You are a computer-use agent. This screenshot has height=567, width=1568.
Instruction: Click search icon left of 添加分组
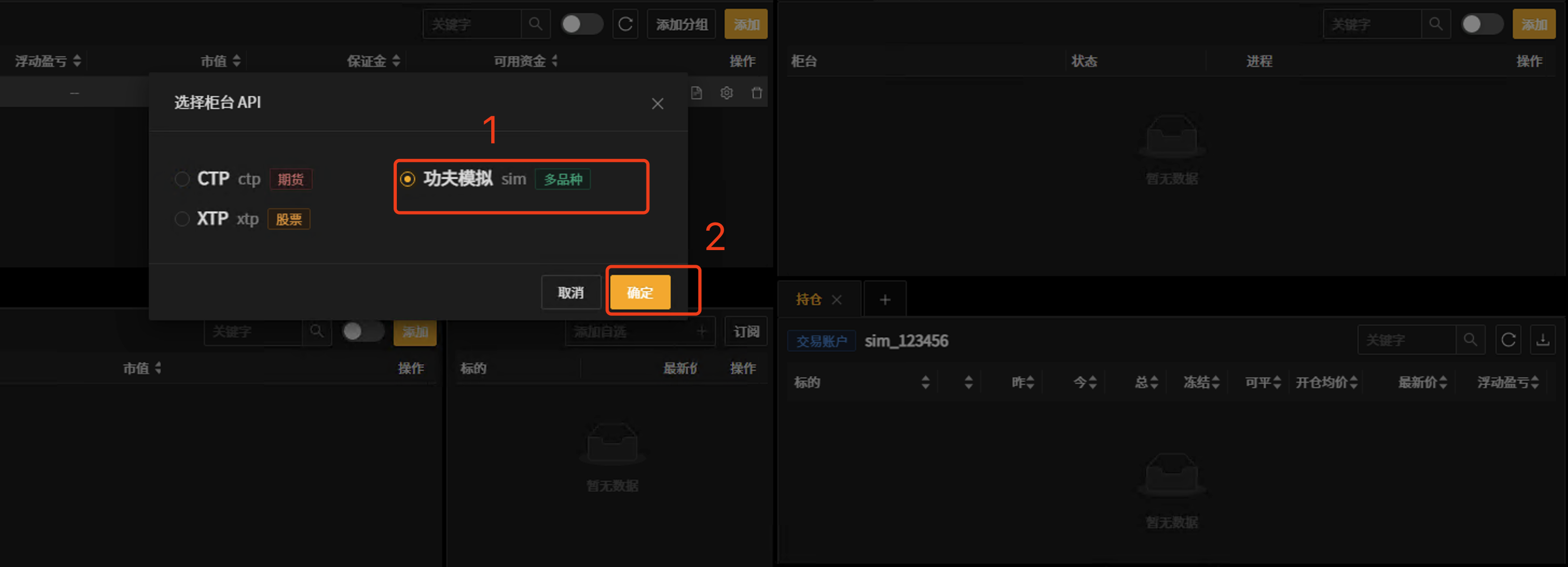pos(535,24)
